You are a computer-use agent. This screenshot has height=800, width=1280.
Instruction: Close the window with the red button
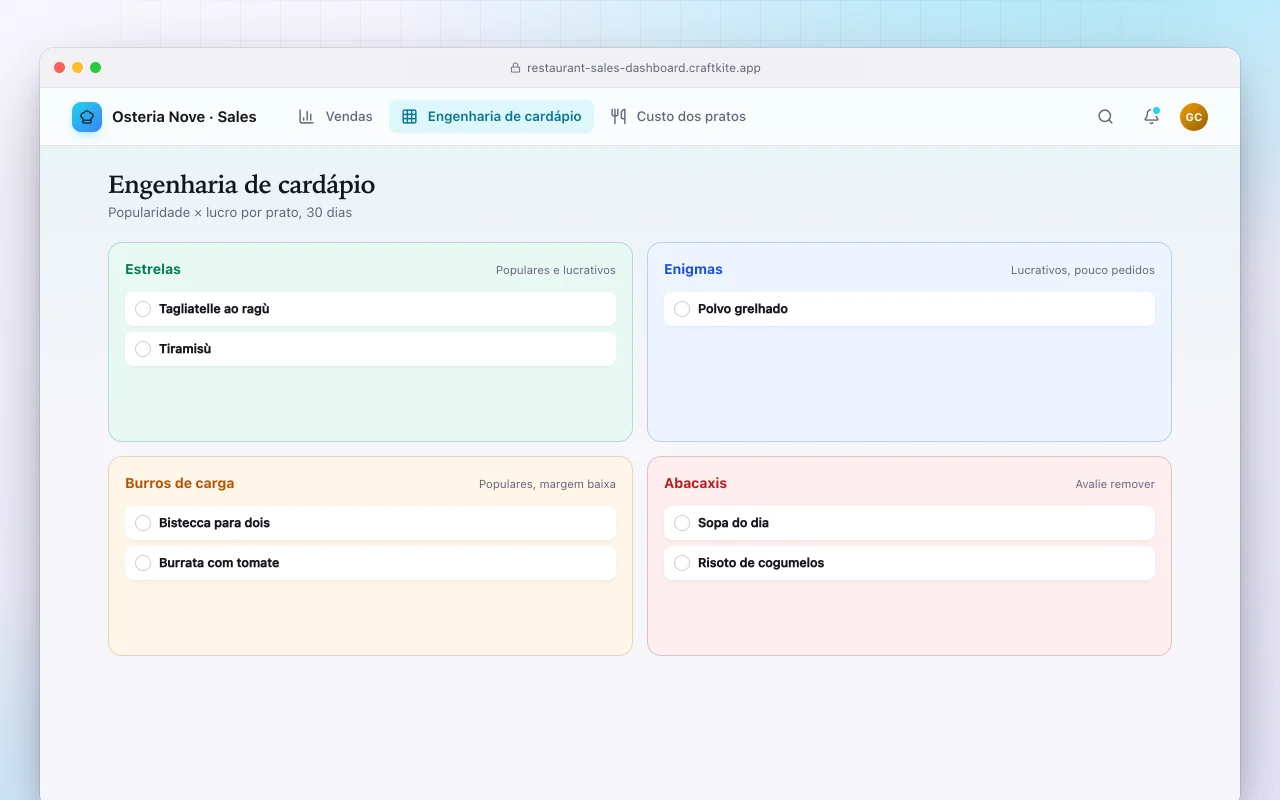(x=60, y=68)
